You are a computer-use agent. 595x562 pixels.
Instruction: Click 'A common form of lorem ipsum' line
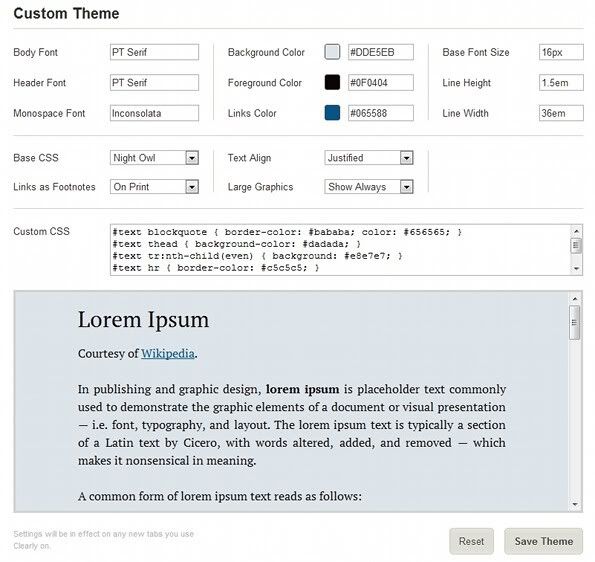(x=220, y=496)
